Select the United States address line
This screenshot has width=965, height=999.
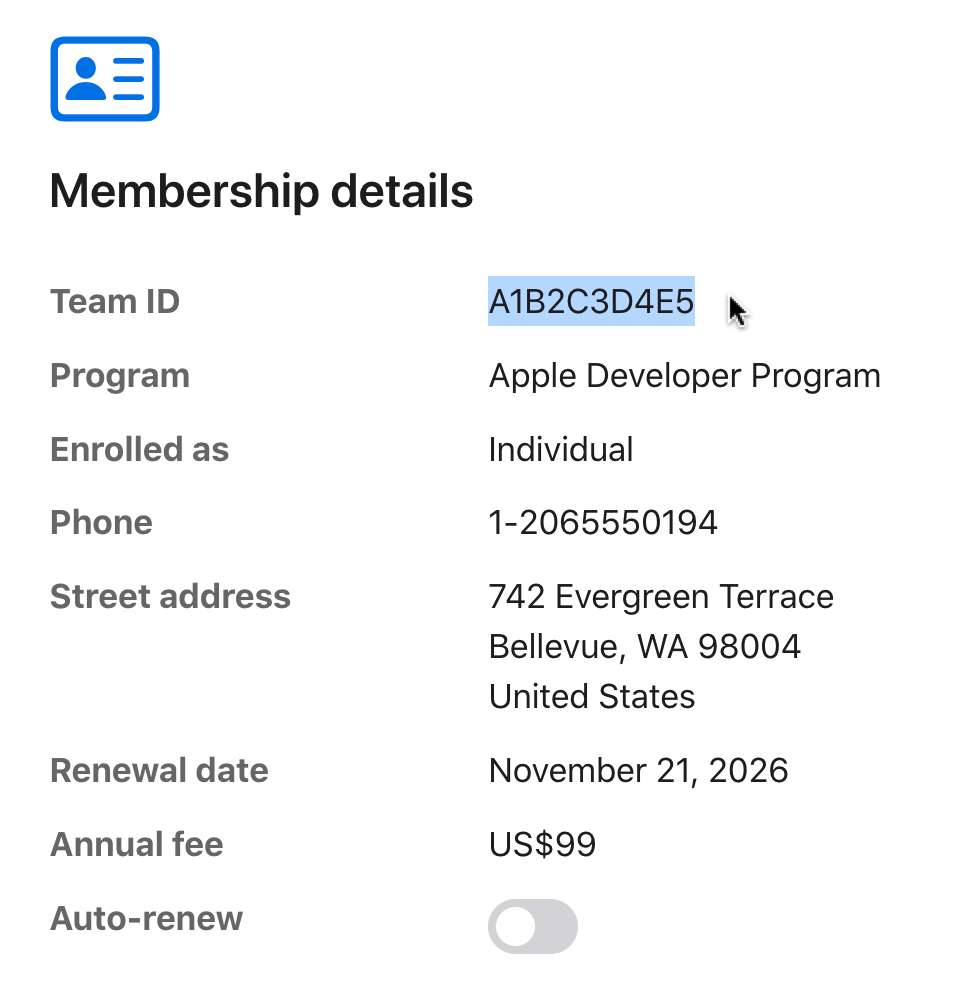[590, 696]
